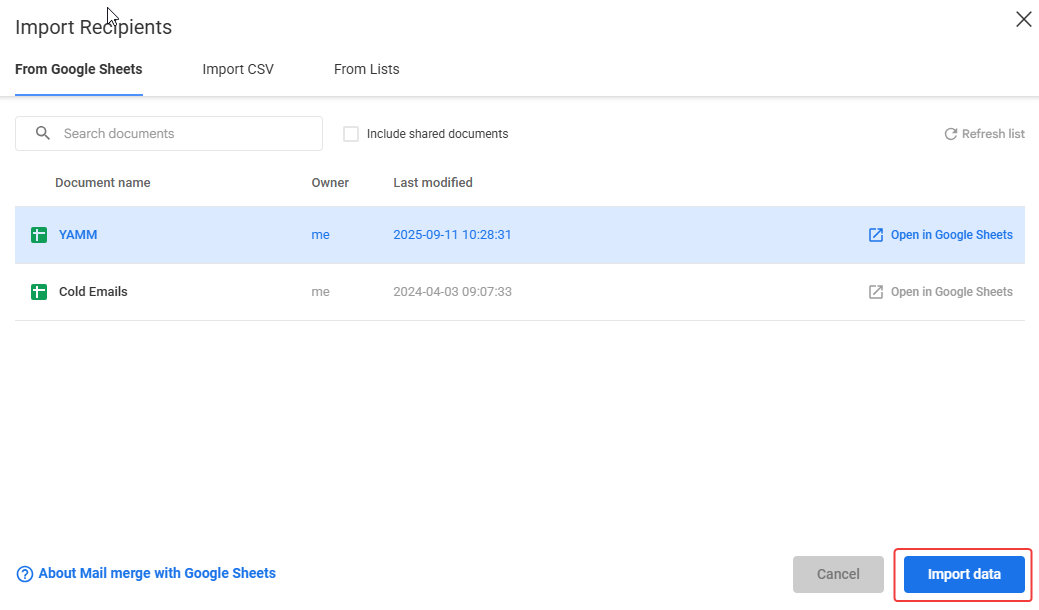1039x610 pixels.
Task: Open Cold Emails in Google Sheets link
Action: coord(951,292)
